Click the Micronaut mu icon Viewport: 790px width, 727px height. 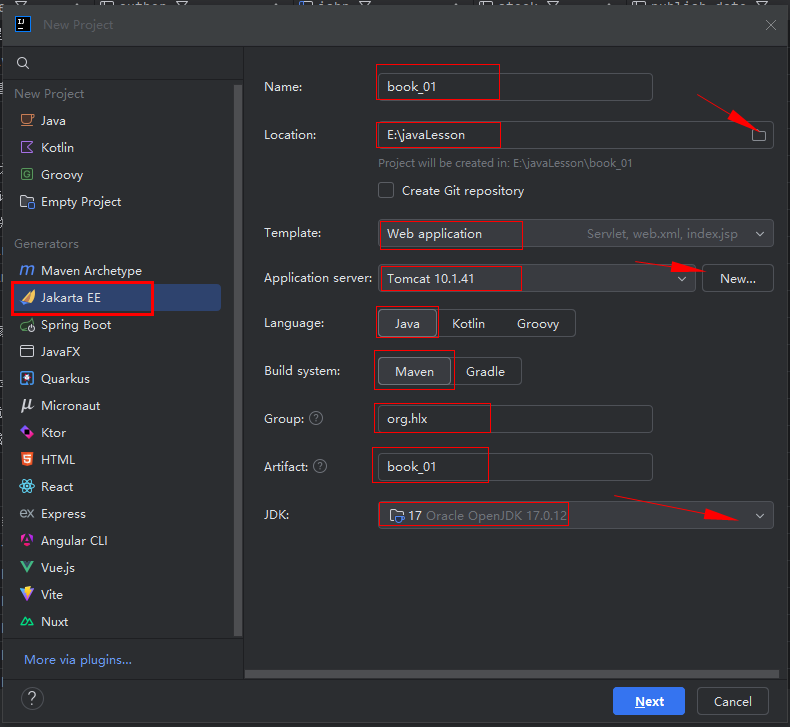point(27,406)
